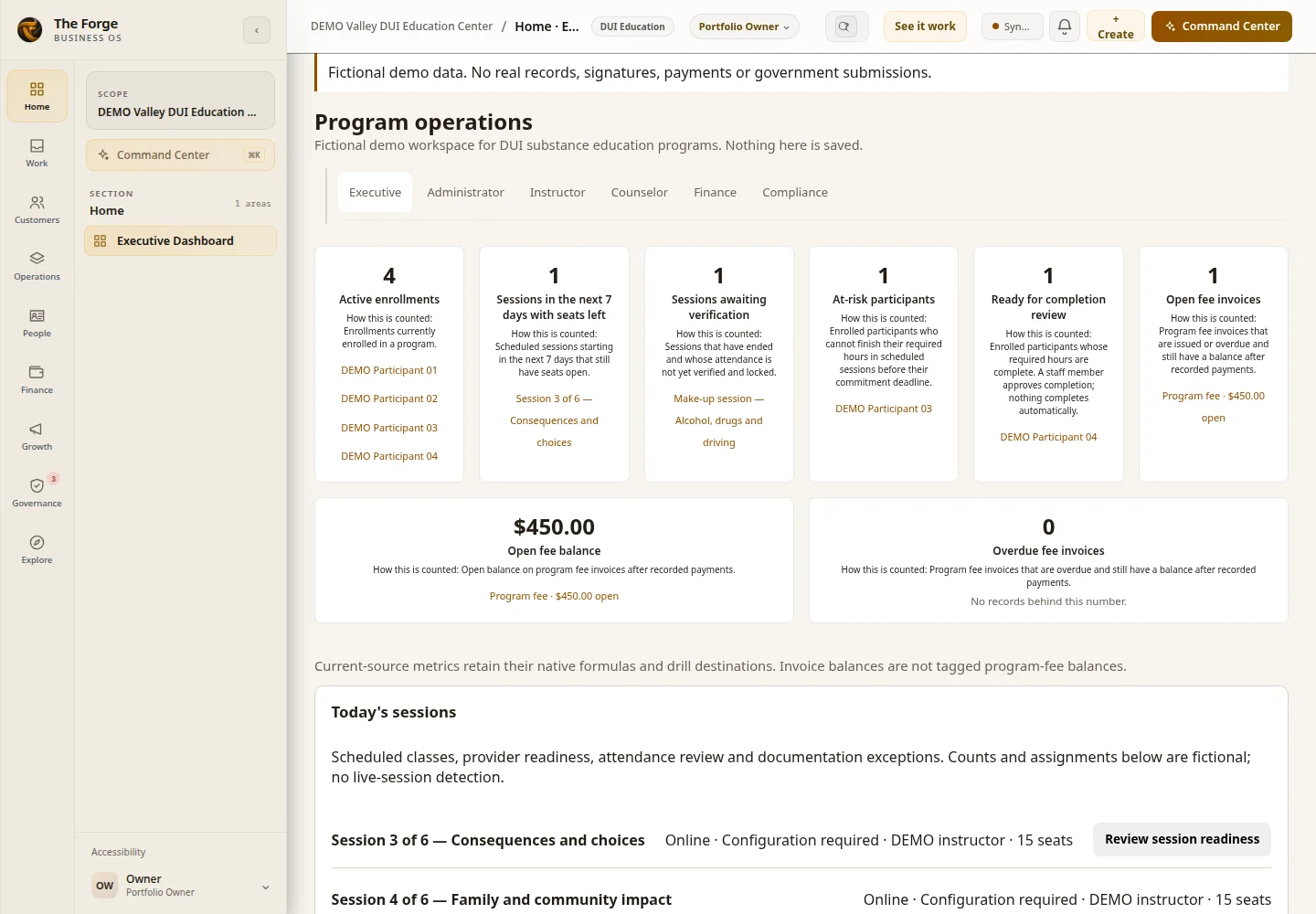Open DEMO Participant 02 link
This screenshot has width=1316, height=914.
(x=389, y=399)
